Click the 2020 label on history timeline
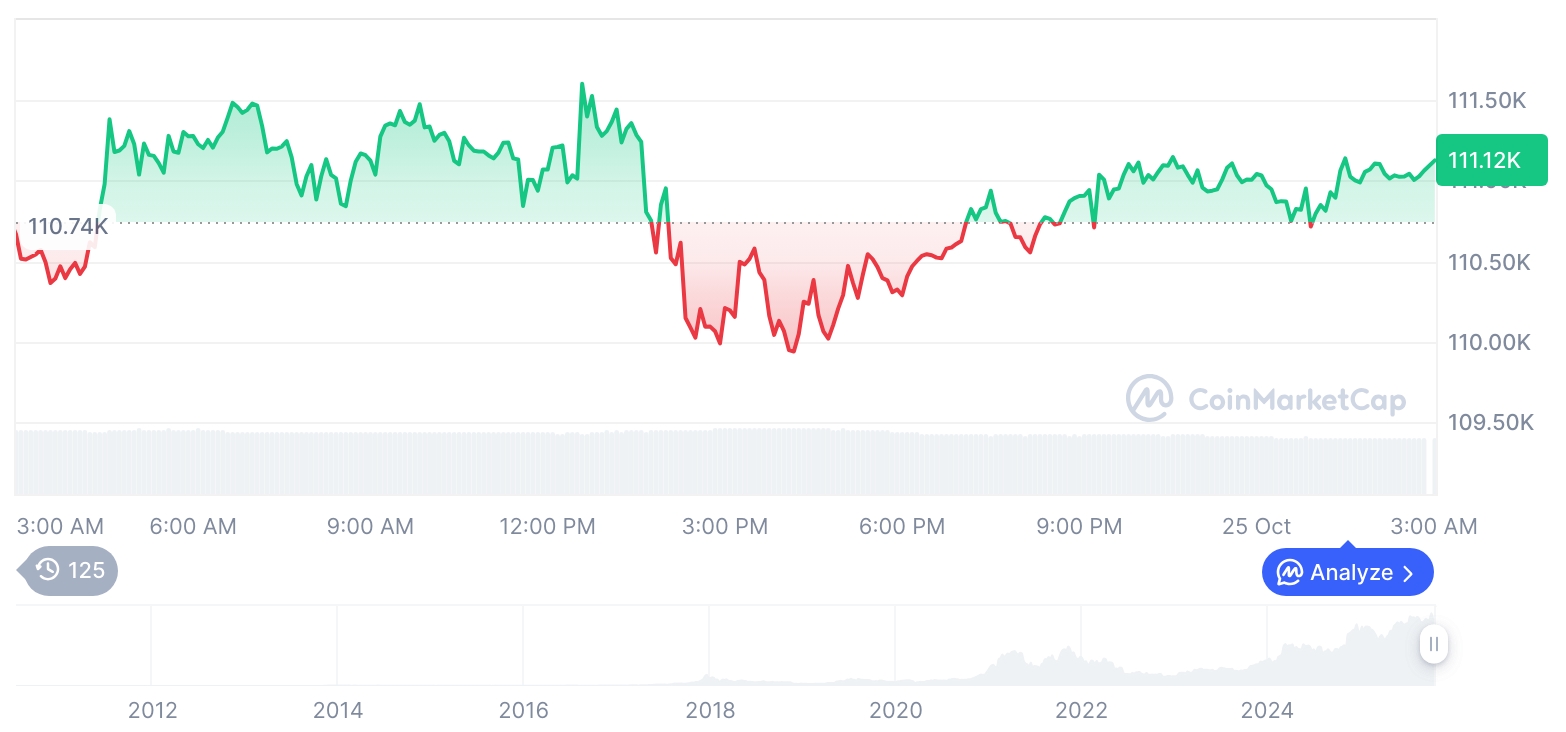The width and height of the screenshot is (1566, 732). click(x=895, y=710)
